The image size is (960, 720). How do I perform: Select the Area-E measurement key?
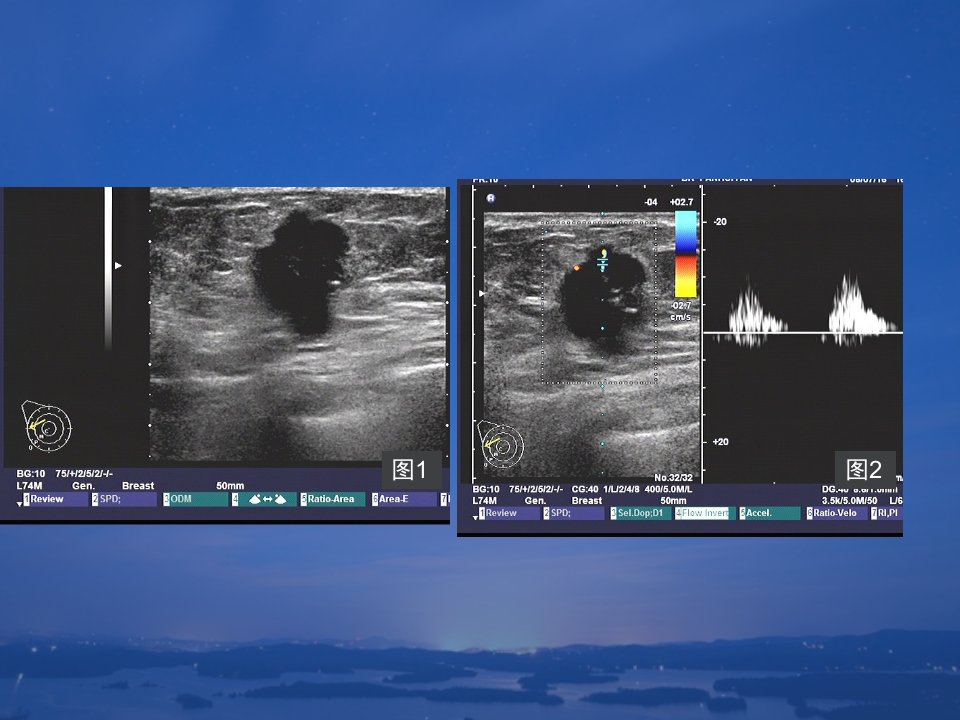(403, 499)
